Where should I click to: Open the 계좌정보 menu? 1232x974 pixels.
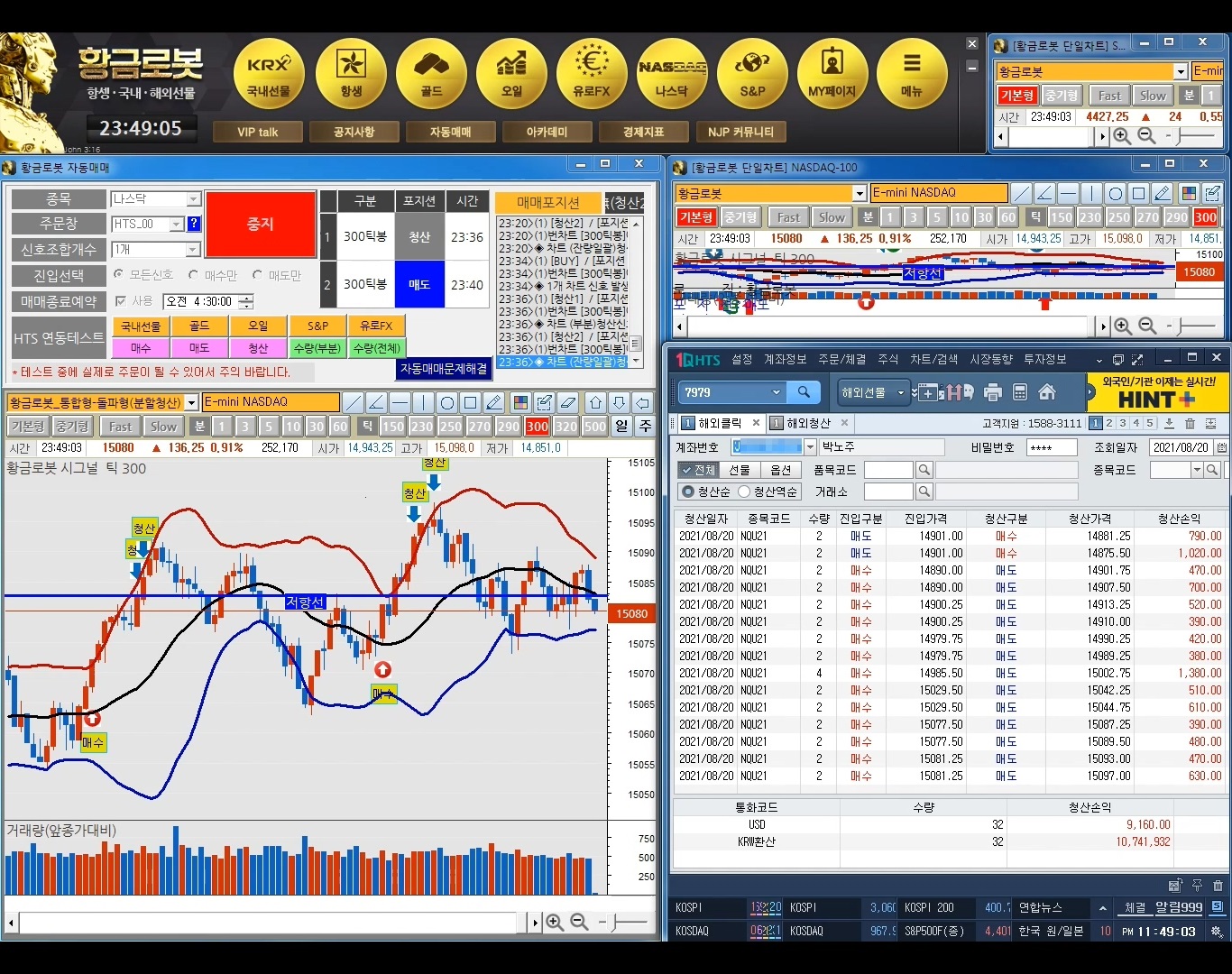(785, 359)
